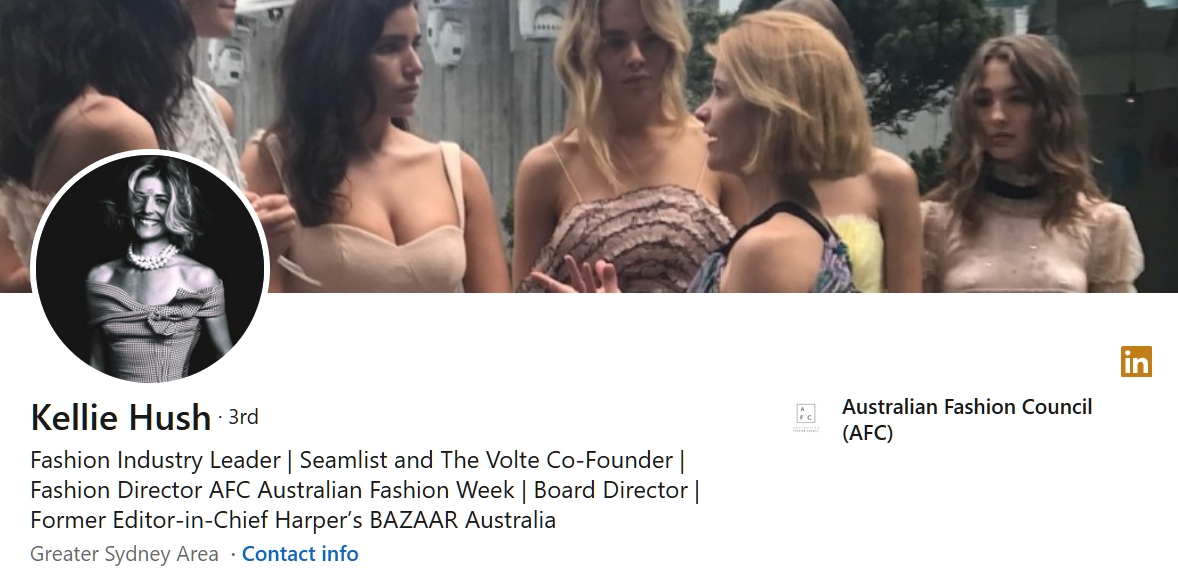Click the Board Director text in headline
This screenshot has width=1178, height=574.
(x=611, y=490)
